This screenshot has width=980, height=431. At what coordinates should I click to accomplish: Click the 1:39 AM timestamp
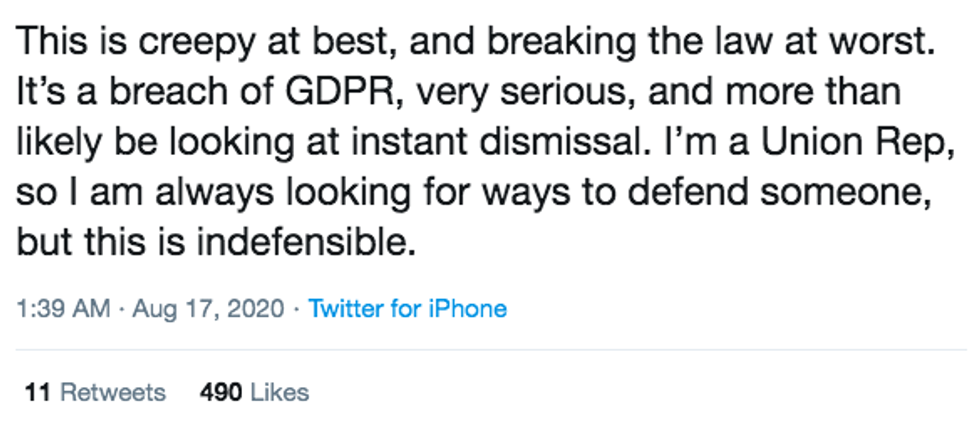[63, 309]
